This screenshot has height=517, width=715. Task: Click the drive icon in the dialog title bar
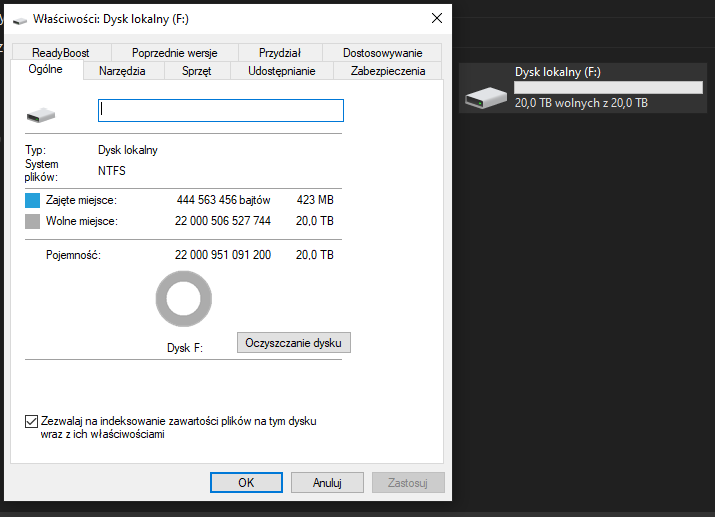tap(20, 19)
